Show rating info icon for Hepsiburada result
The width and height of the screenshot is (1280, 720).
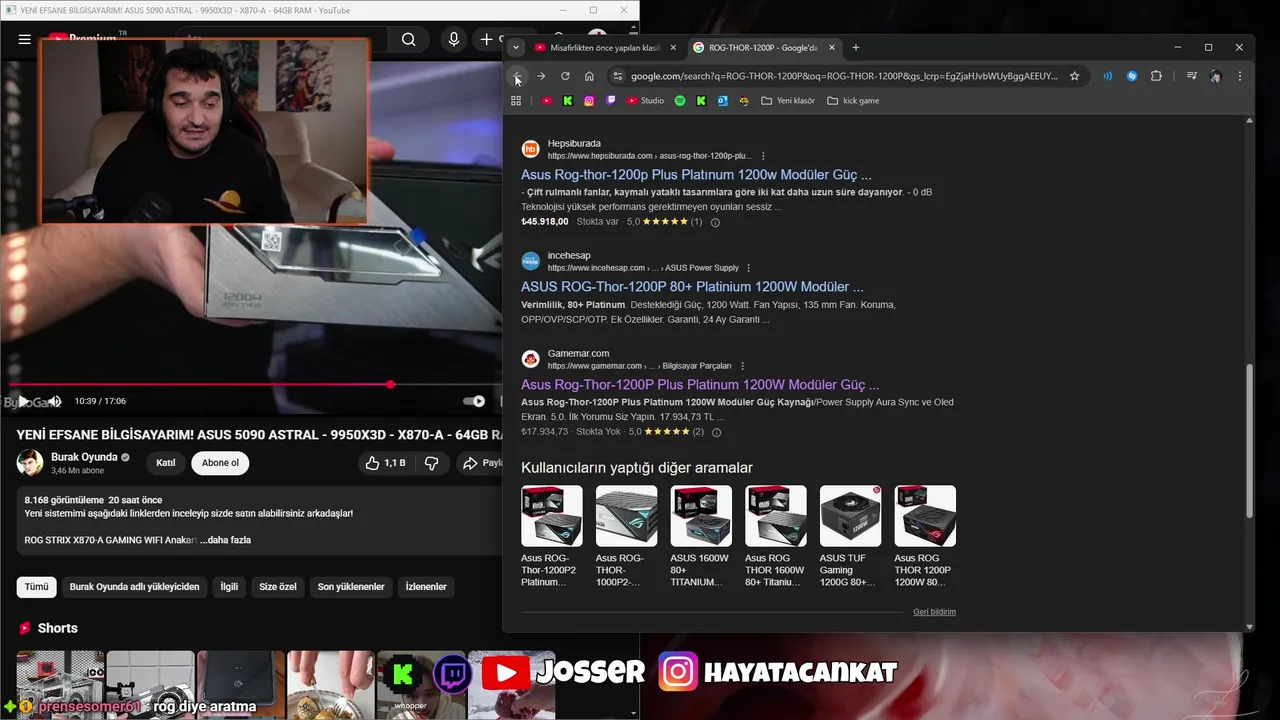tap(715, 222)
